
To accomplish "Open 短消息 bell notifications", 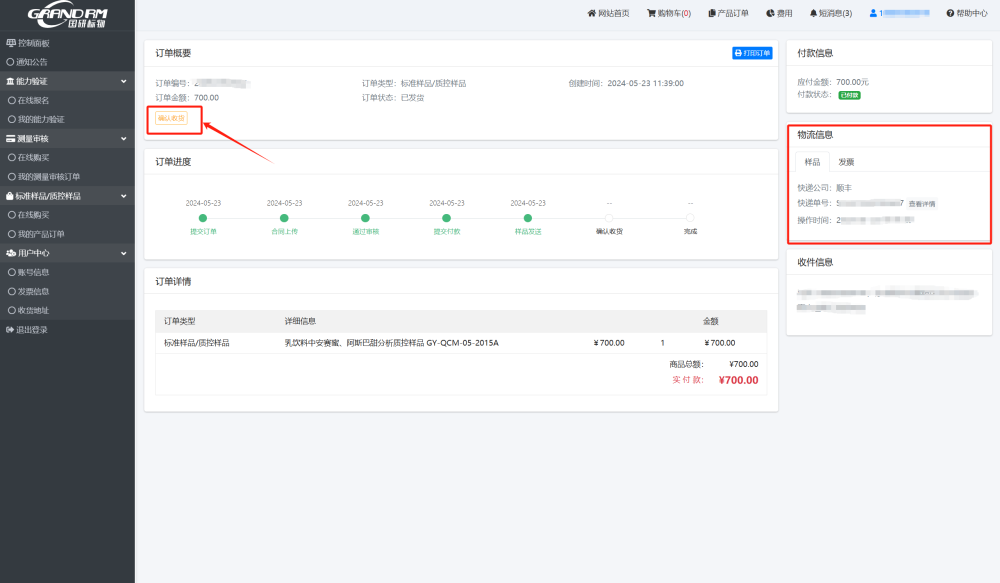I will tap(813, 13).
